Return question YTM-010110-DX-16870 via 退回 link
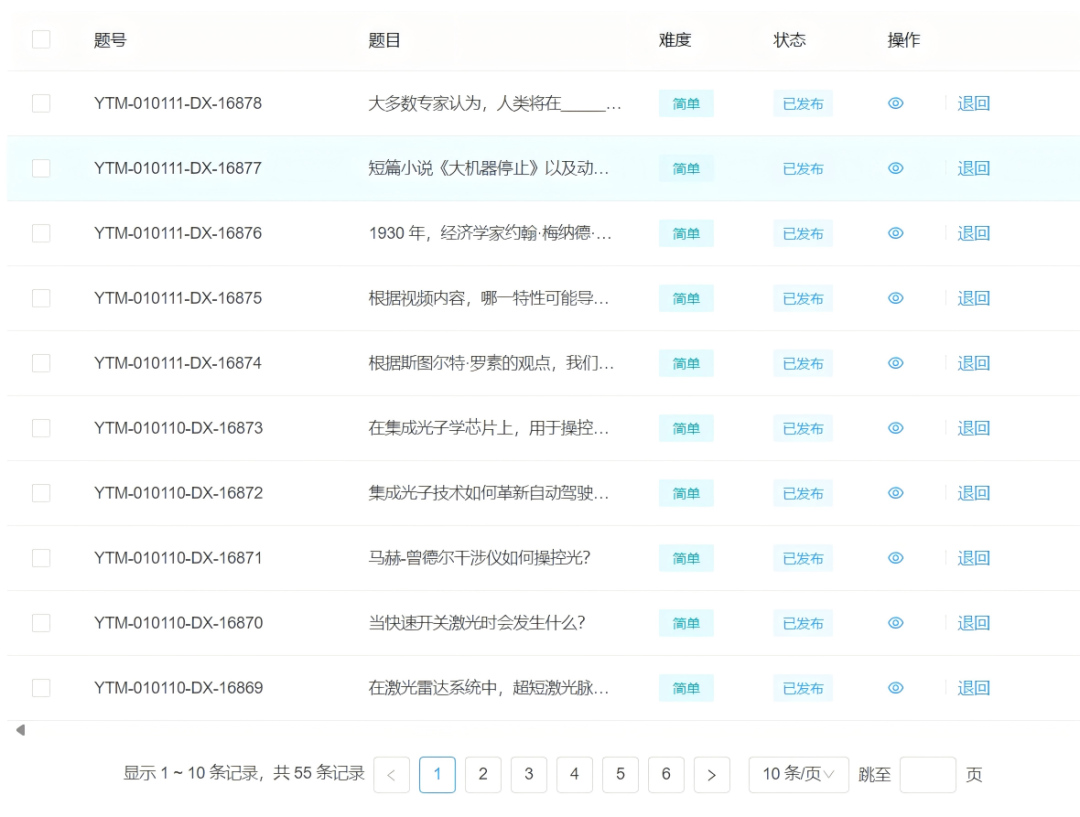The width and height of the screenshot is (1080, 817). (973, 623)
